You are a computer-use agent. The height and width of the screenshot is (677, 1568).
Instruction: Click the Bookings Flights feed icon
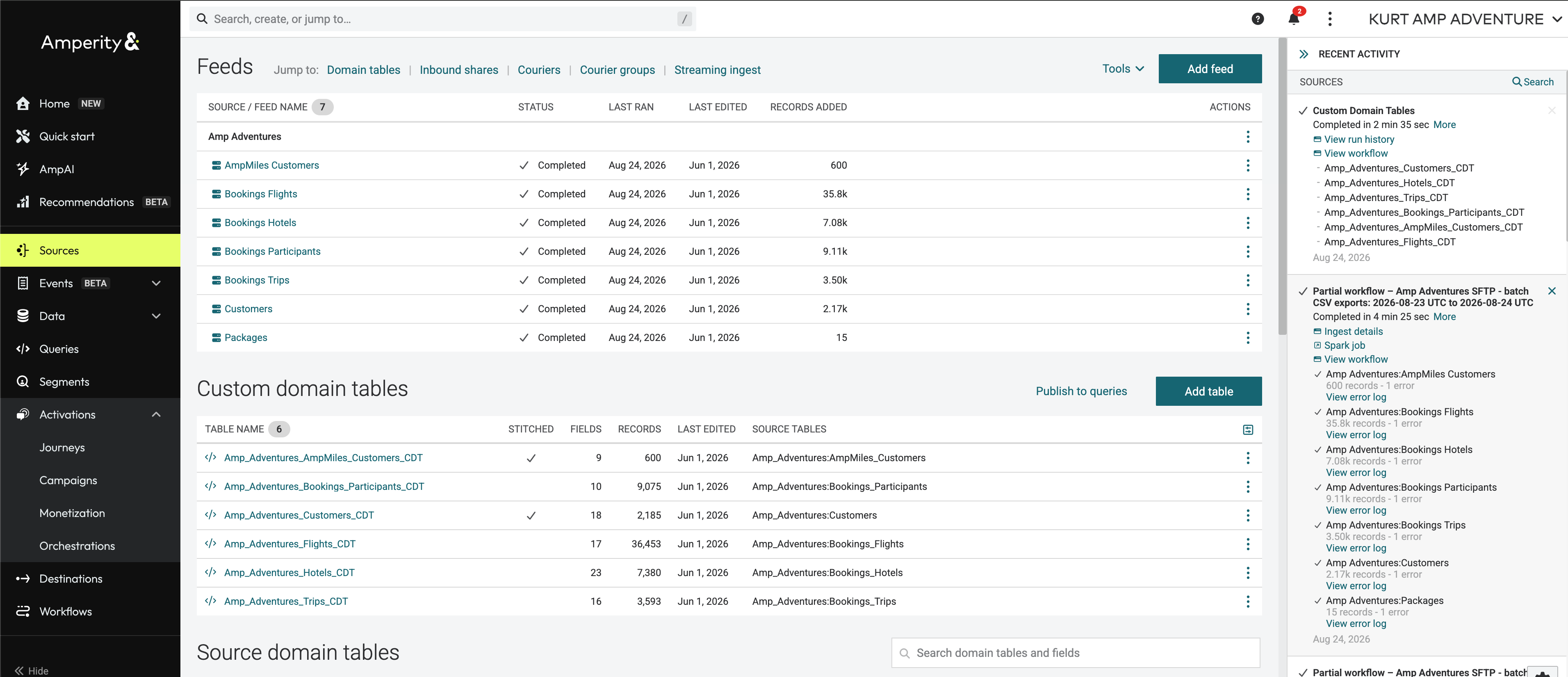coord(216,194)
